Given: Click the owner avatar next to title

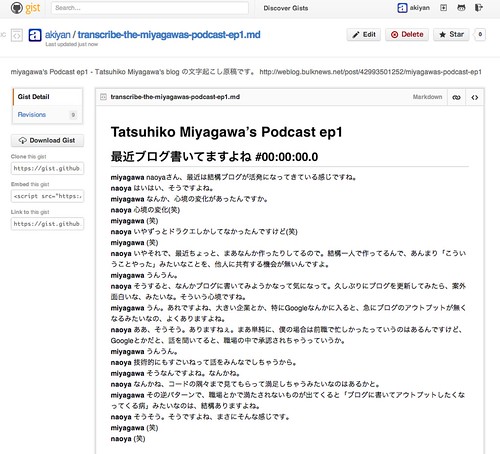Looking at the screenshot, I should point(35,35).
